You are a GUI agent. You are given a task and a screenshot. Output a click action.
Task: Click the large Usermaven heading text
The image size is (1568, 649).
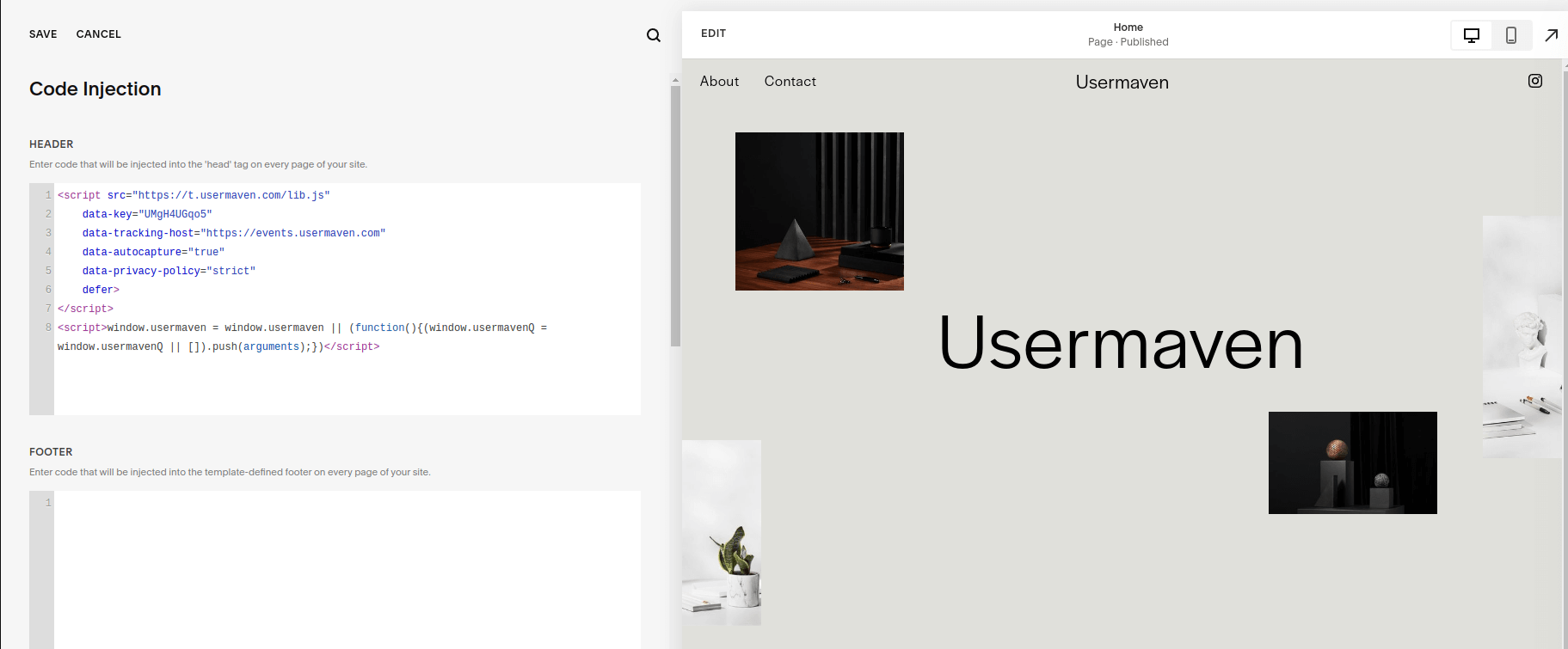click(x=1120, y=343)
